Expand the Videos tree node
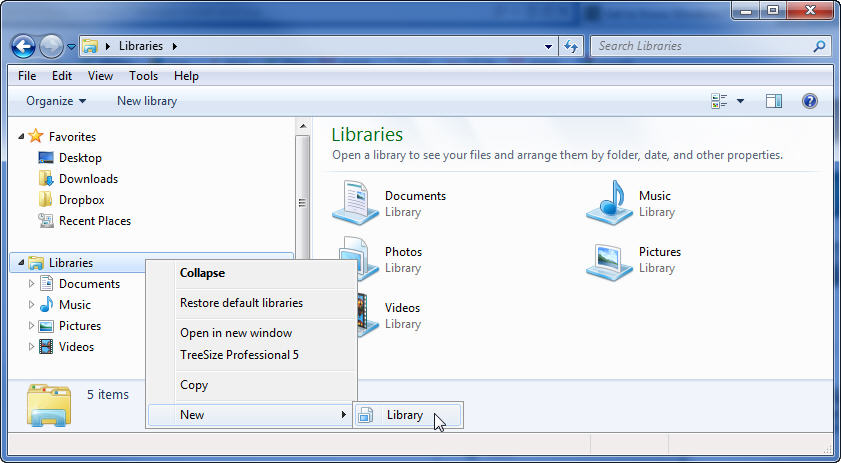 pos(31,347)
